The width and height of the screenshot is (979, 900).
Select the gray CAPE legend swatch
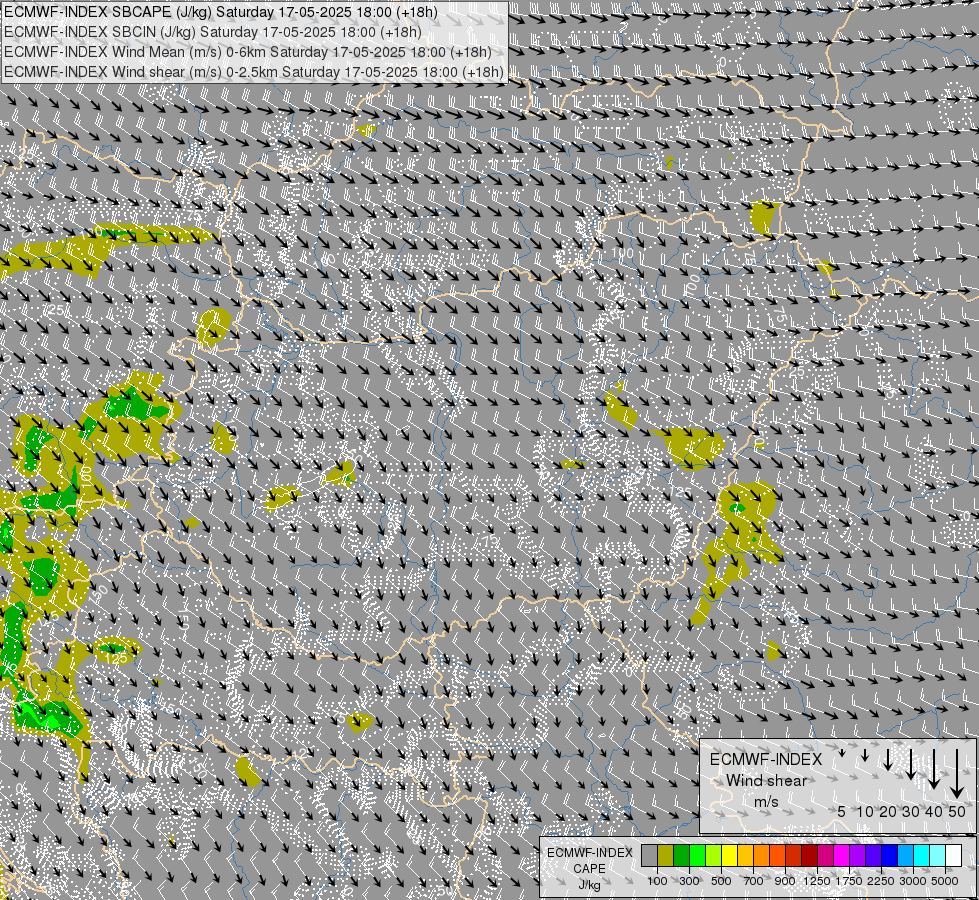[x=649, y=856]
